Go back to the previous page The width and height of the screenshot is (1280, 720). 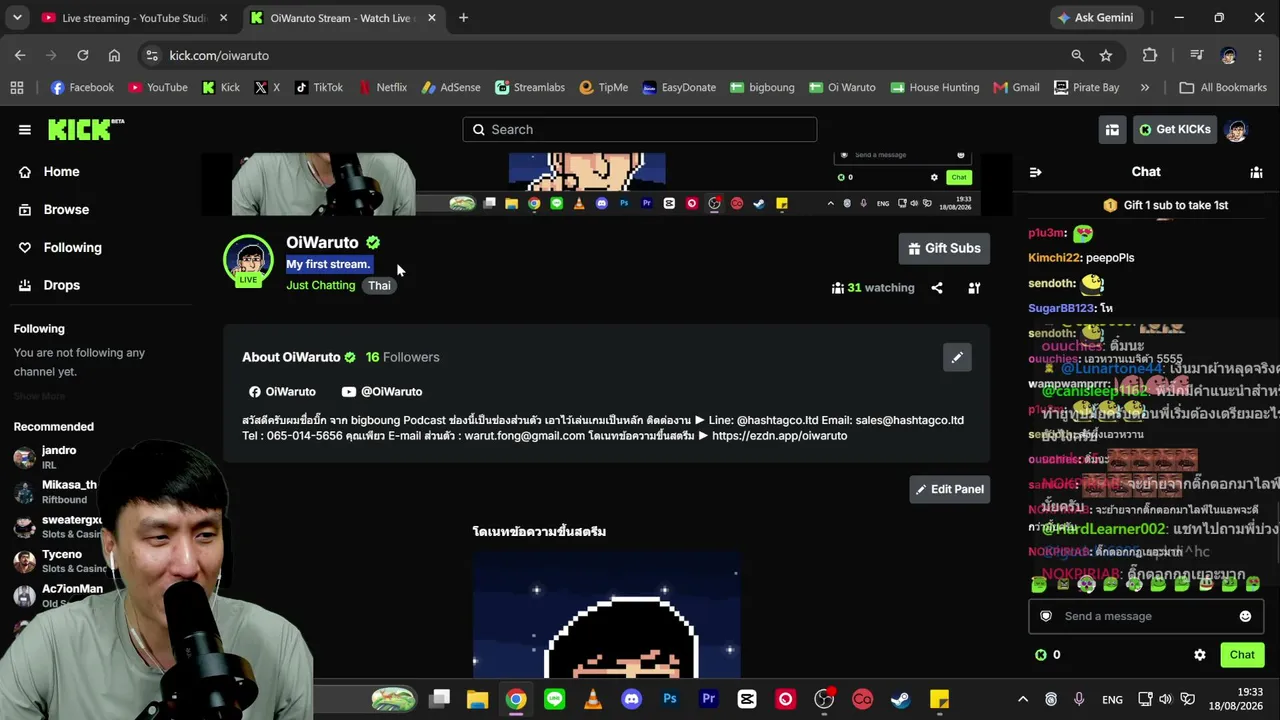20,55
